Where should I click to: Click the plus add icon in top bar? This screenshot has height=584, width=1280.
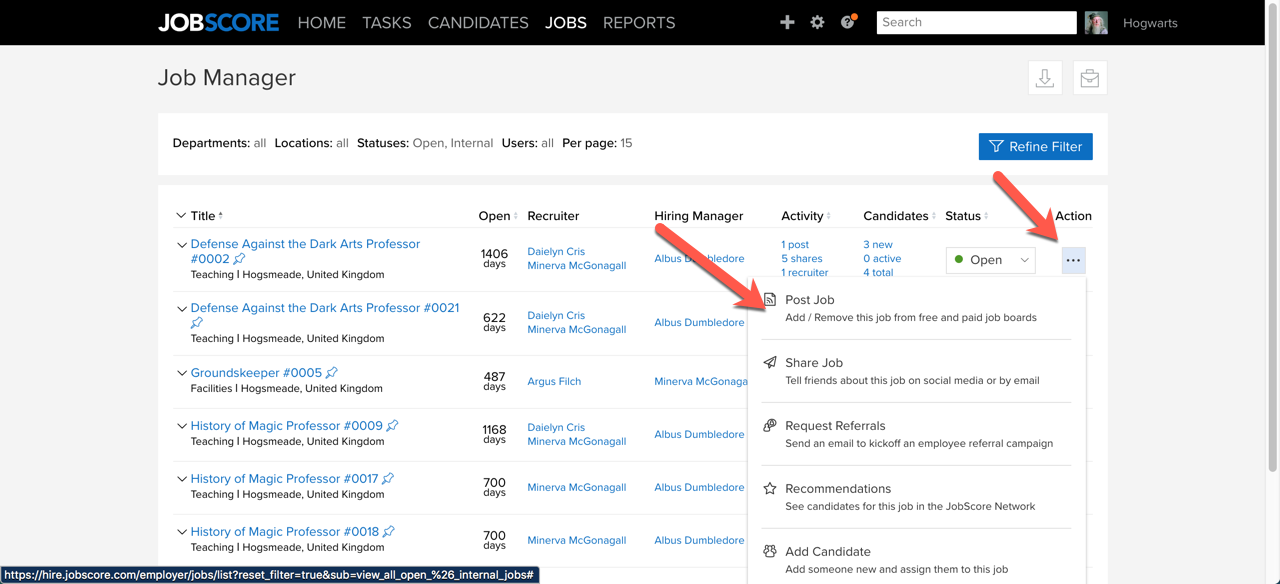pyautogui.click(x=787, y=22)
